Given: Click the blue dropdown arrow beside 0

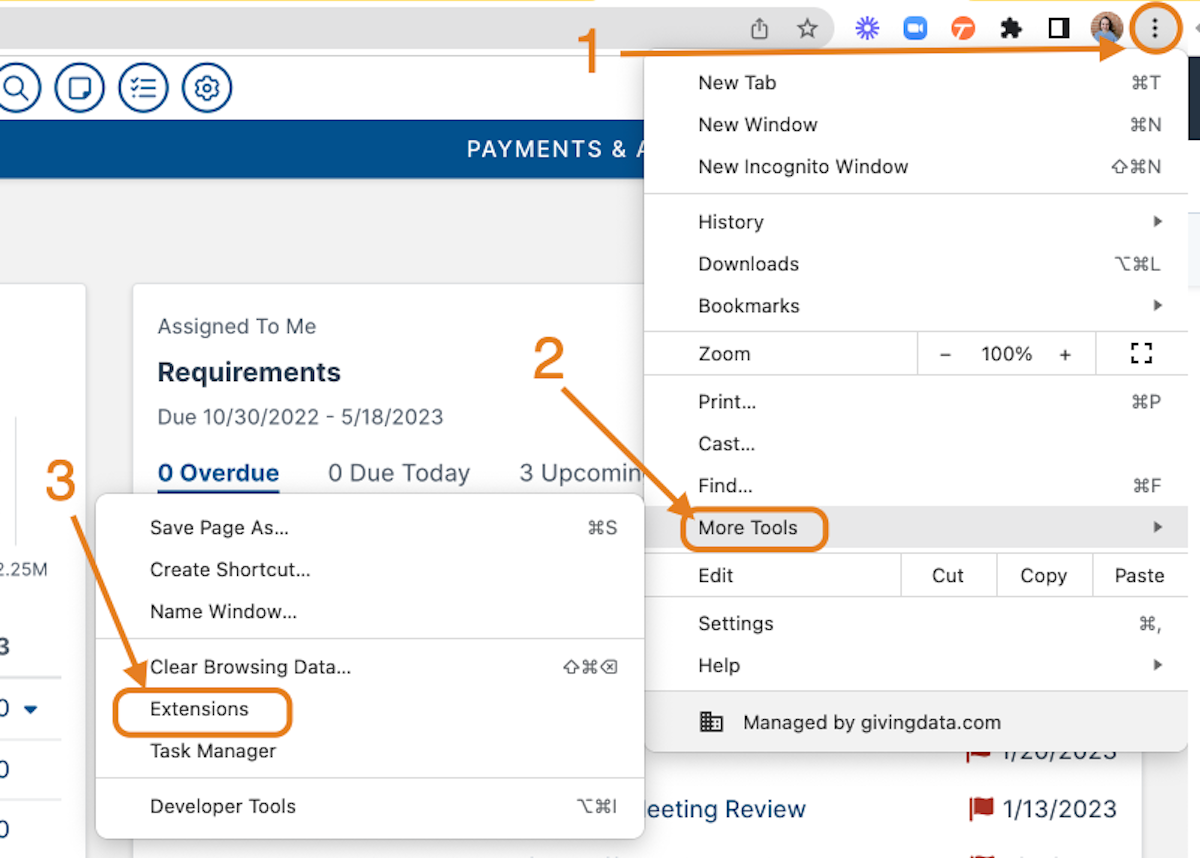Looking at the screenshot, I should tap(30, 710).
